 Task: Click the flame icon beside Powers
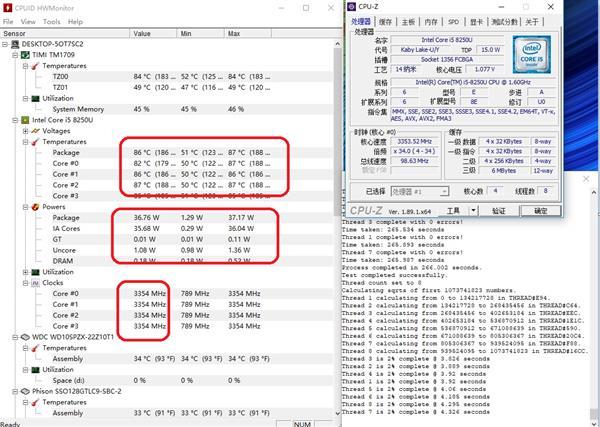(x=36, y=207)
